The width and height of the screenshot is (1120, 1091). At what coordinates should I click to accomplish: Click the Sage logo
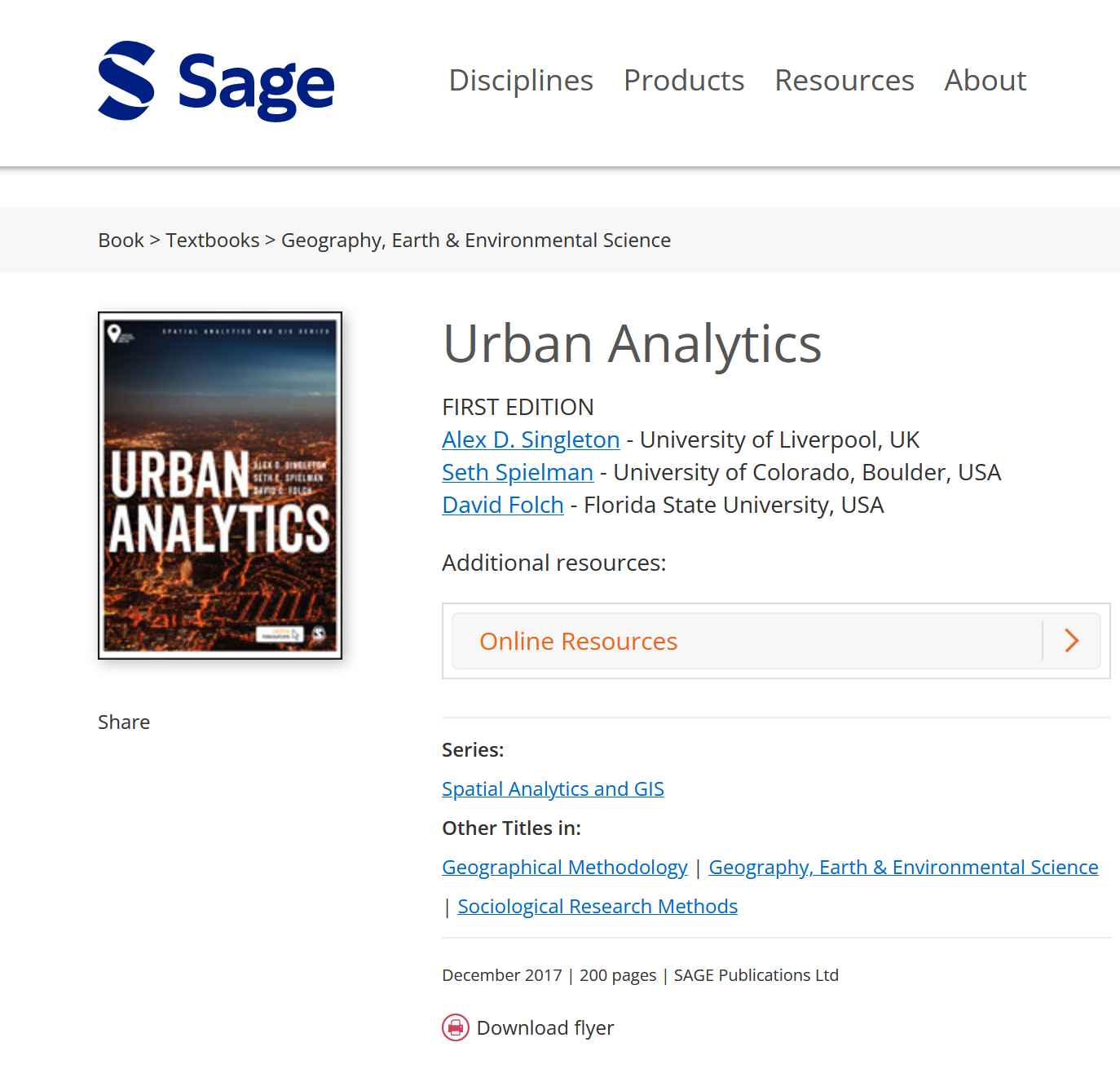(216, 82)
